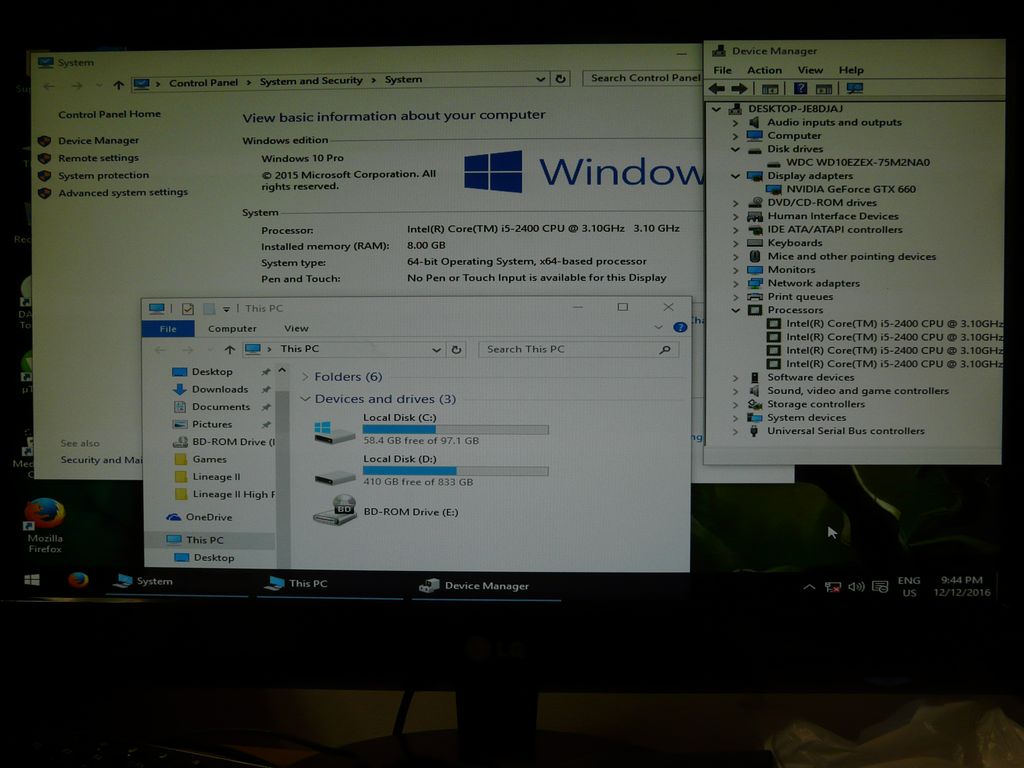This screenshot has width=1024, height=768.
Task: Collapse the Processors node in Device Manager
Action: point(737,311)
